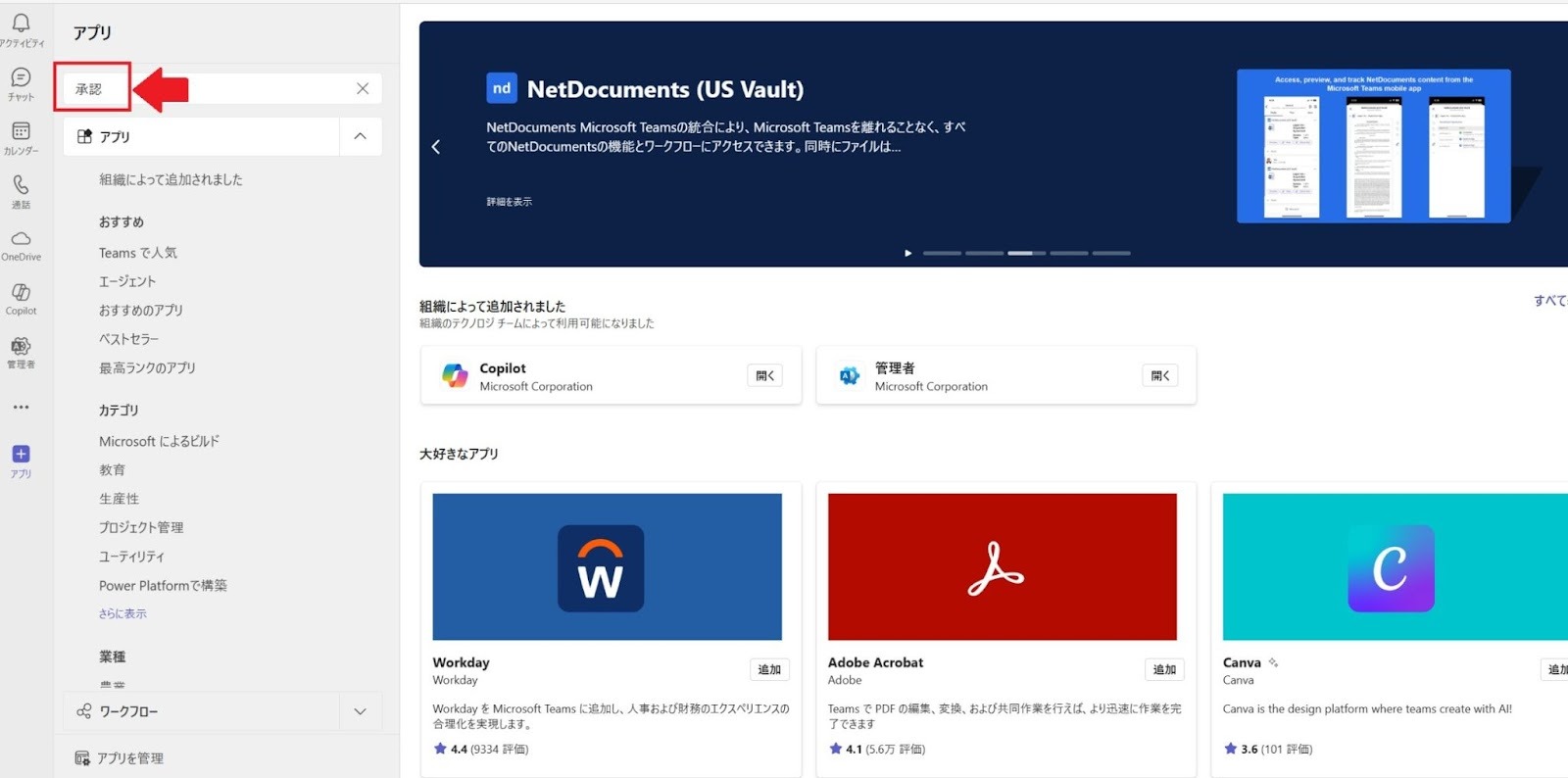Select Teams で人気 category
Viewport: 1568px width, 778px height.
coord(138,253)
